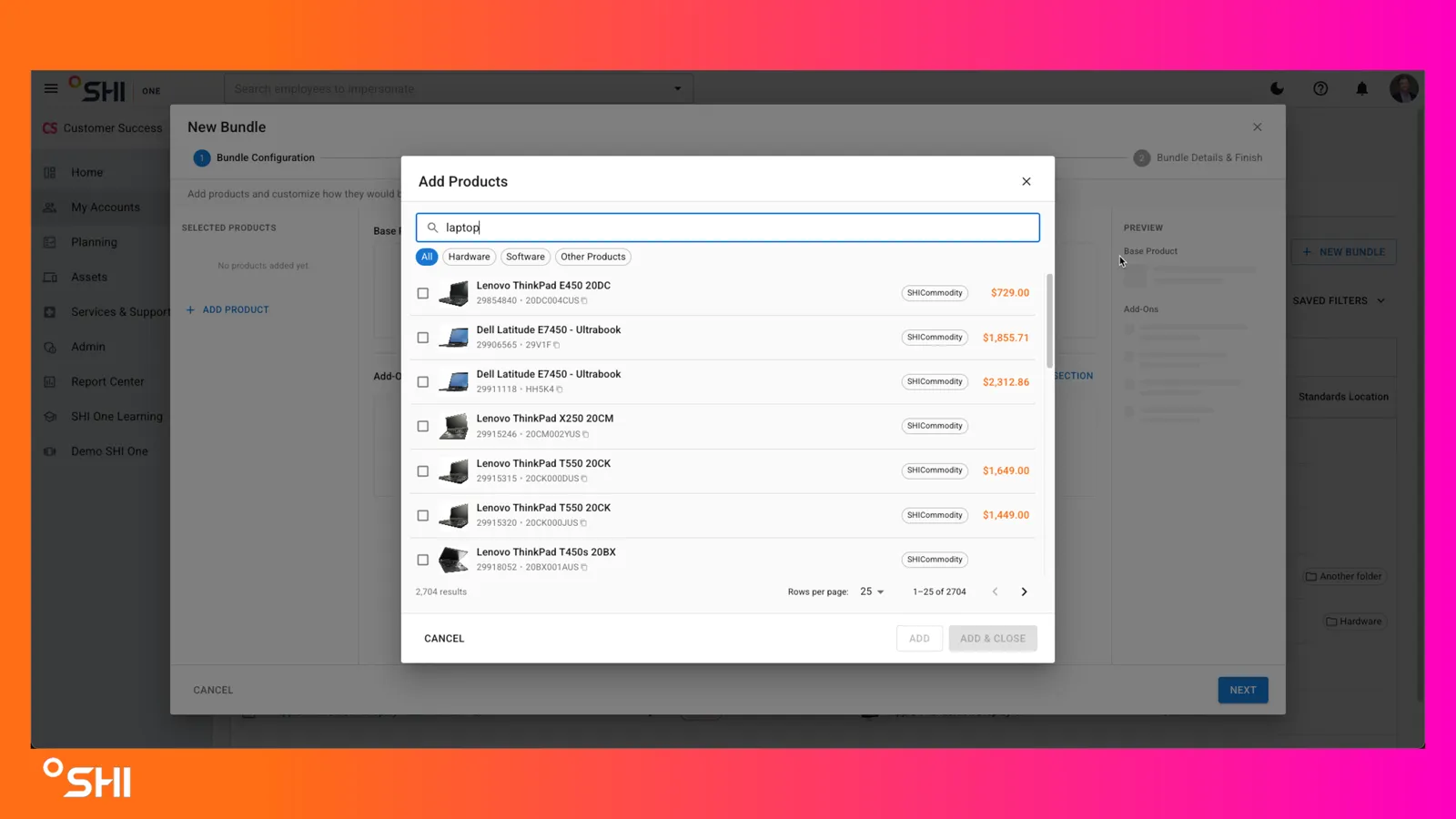Viewport: 1456px width, 819px height.
Task: Tick the Lenovo ThinkPad X250 20CM checkbox
Action: (x=423, y=426)
